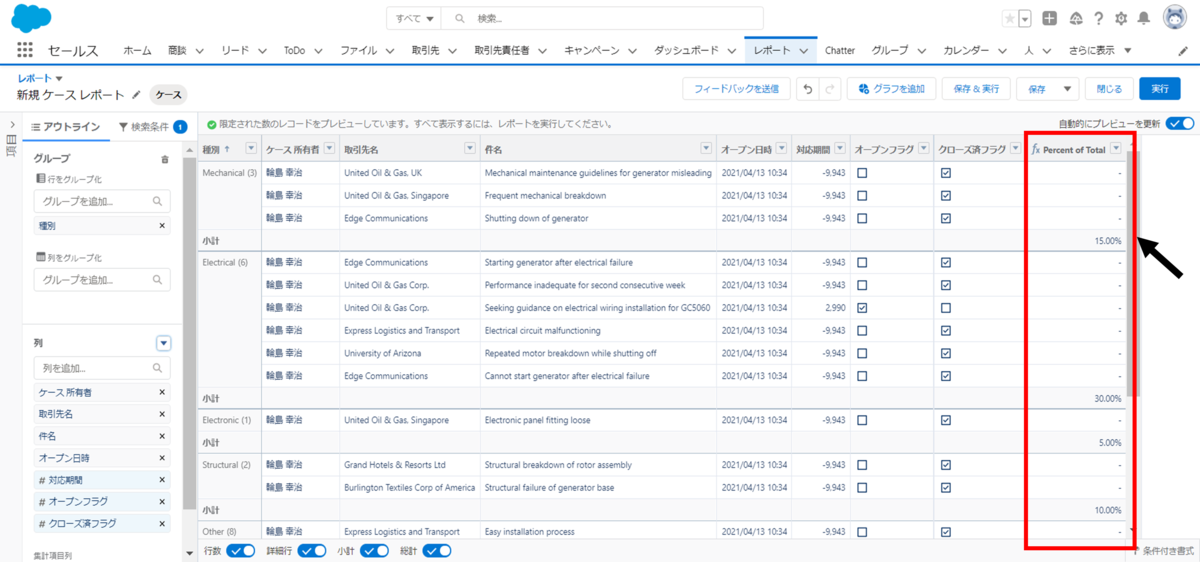This screenshot has height=562, width=1200.
Task: Remove the ケース 所有者 column with X
Action: (x=162, y=392)
